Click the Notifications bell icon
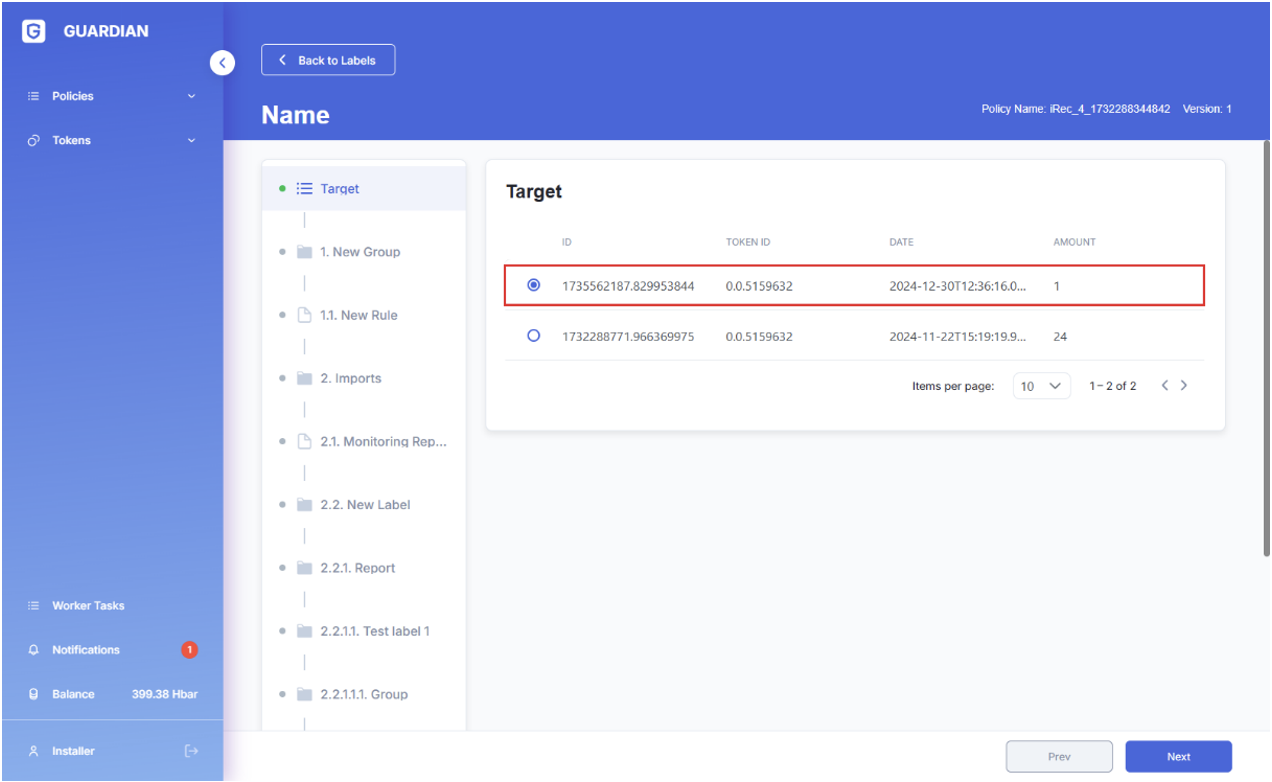The width and height of the screenshot is (1272, 782). 34,650
